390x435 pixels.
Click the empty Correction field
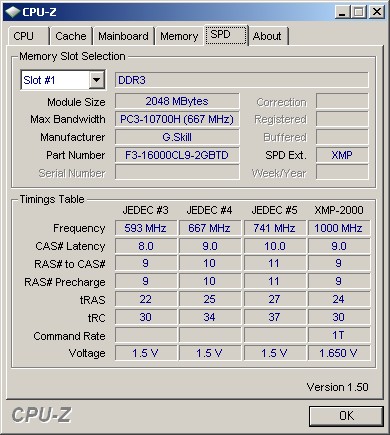tap(342, 101)
